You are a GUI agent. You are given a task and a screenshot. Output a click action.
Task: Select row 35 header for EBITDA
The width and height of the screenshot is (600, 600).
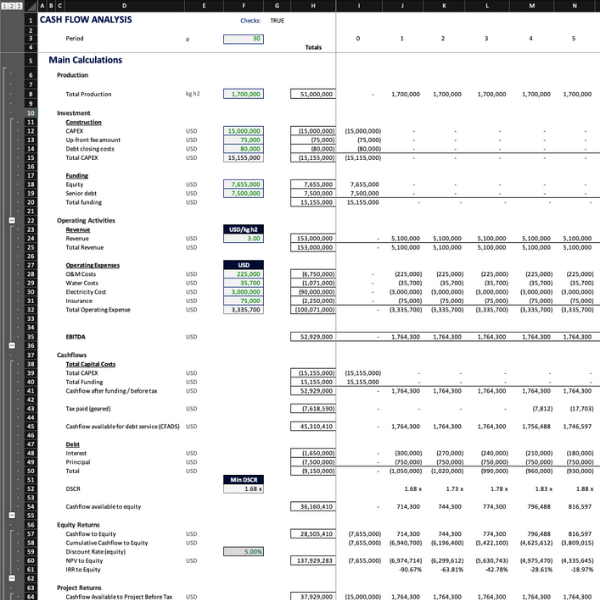tap(30, 337)
